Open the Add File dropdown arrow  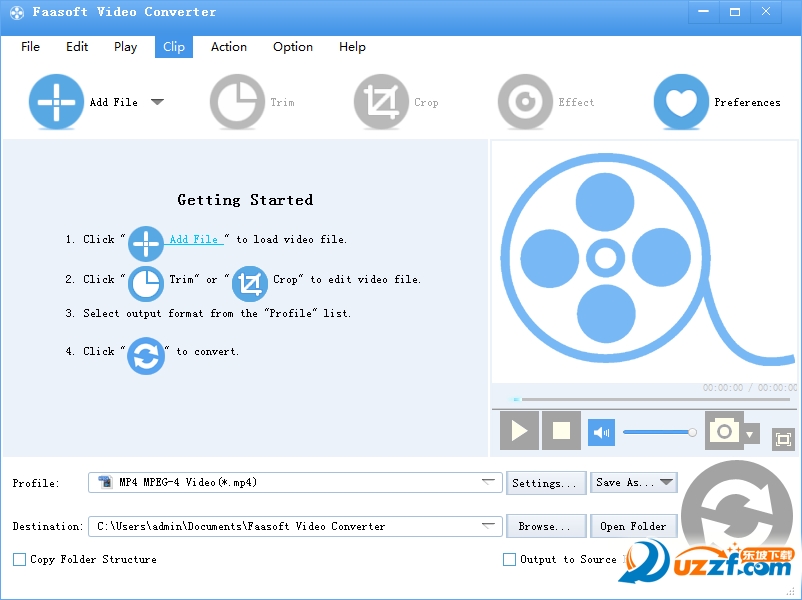[158, 102]
